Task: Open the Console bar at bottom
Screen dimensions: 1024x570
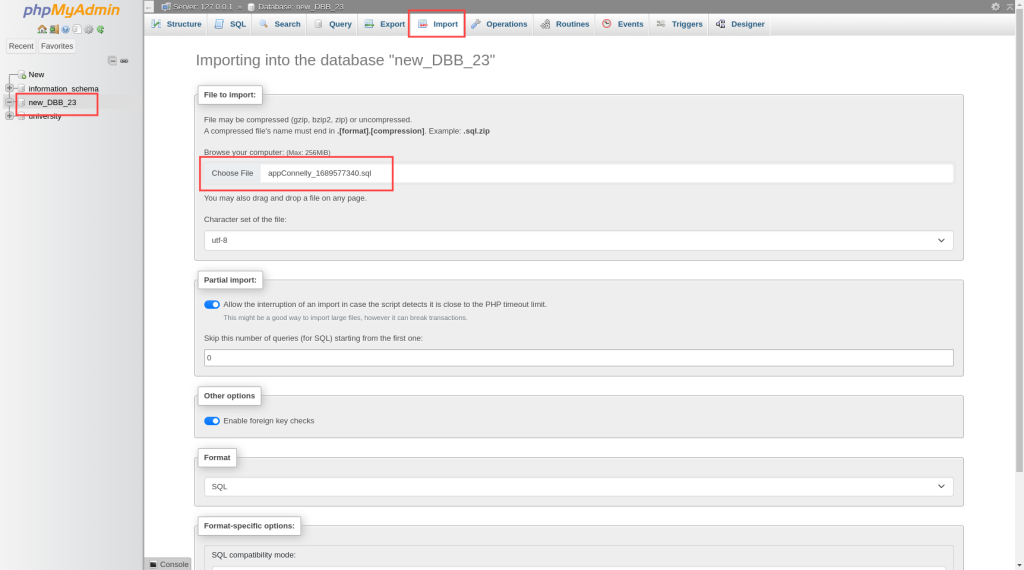Action: coord(168,564)
